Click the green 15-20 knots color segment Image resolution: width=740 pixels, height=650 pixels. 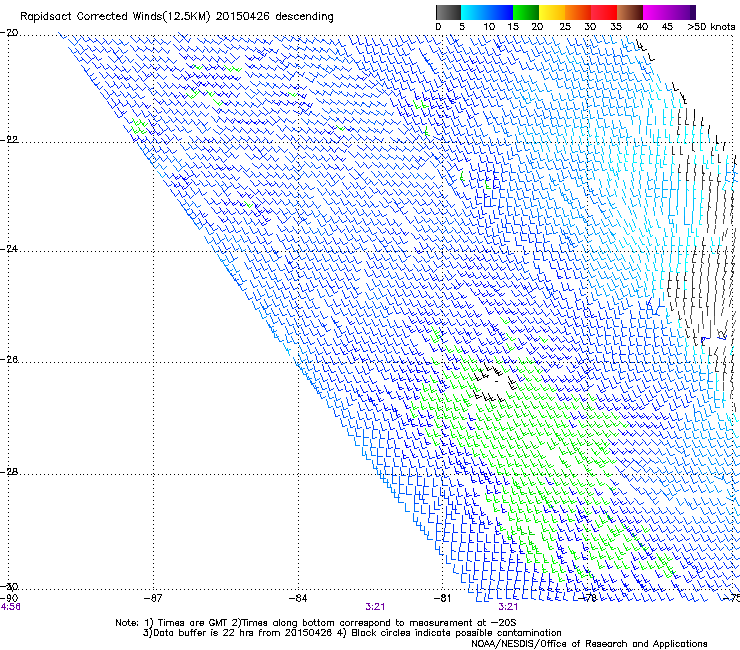click(x=526, y=12)
